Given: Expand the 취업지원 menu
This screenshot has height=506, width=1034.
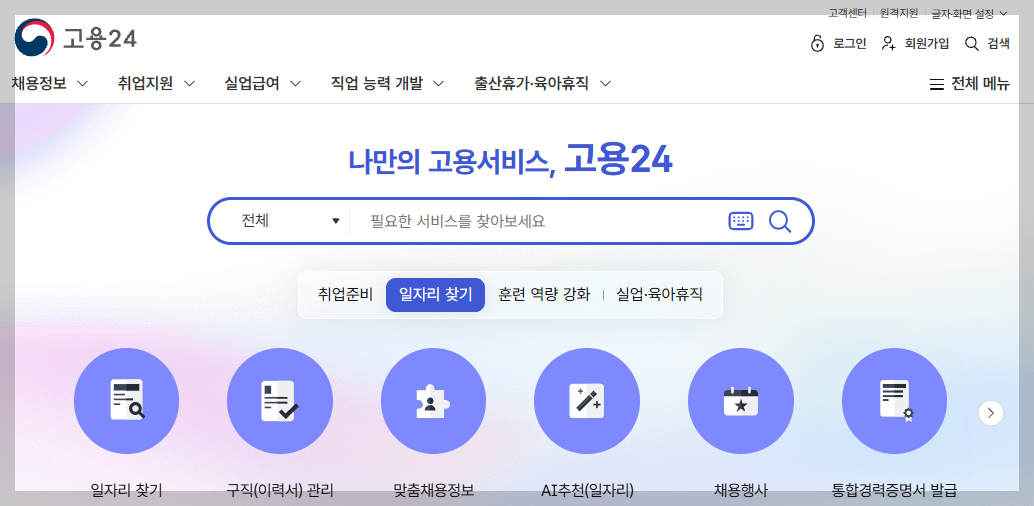Looking at the screenshot, I should (157, 84).
